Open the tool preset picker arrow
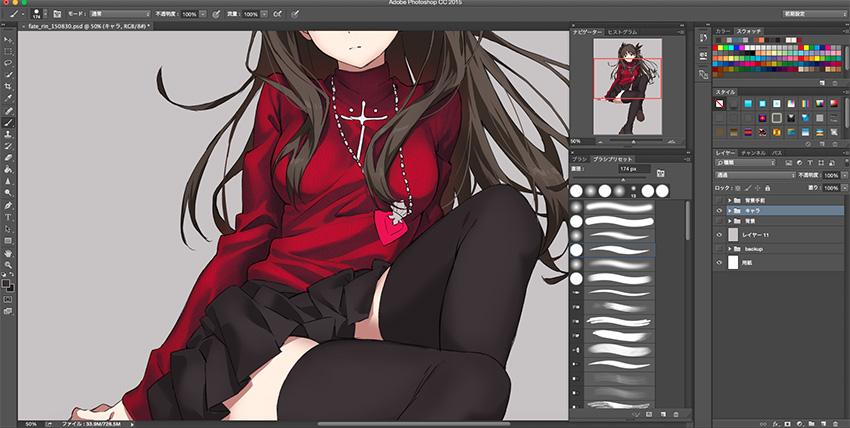The width and height of the screenshot is (850, 428). point(22,14)
